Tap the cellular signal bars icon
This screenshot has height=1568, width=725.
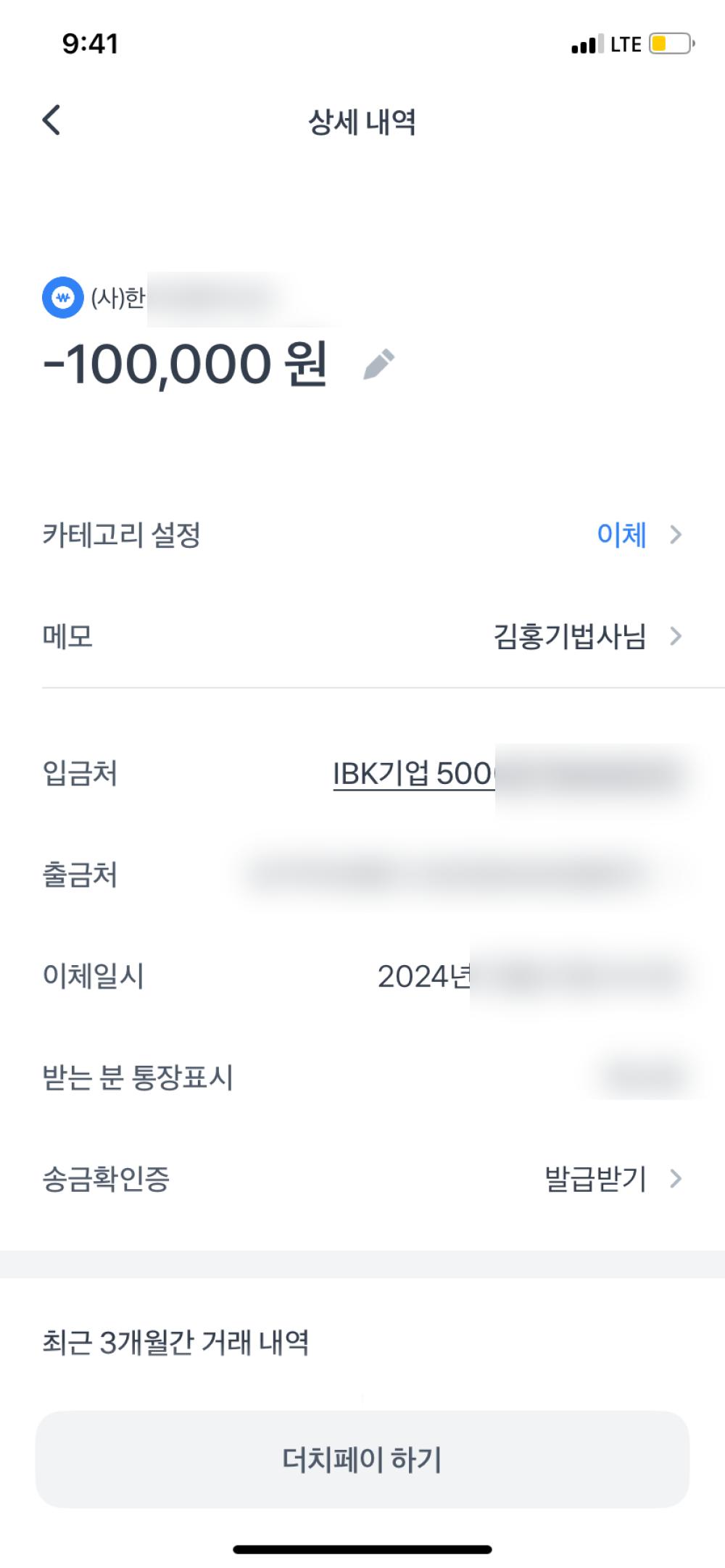point(587,45)
